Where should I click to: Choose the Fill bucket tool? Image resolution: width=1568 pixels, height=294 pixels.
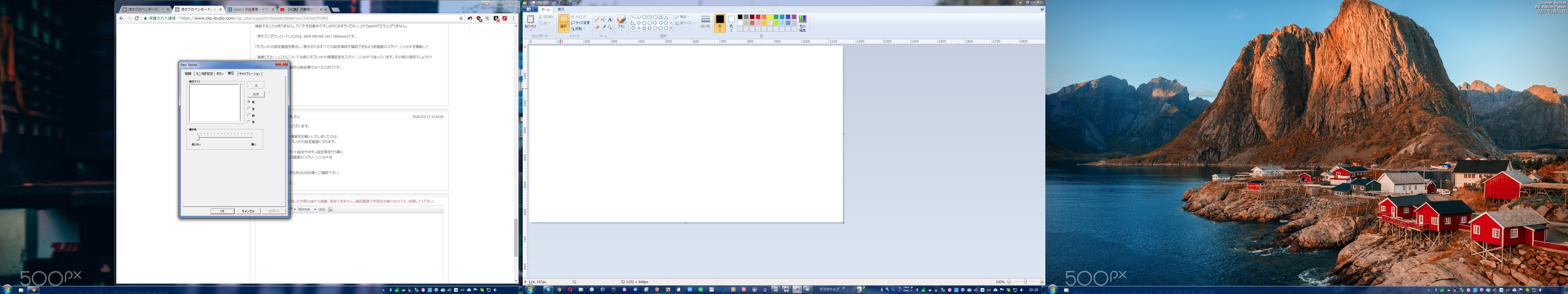coord(603,20)
